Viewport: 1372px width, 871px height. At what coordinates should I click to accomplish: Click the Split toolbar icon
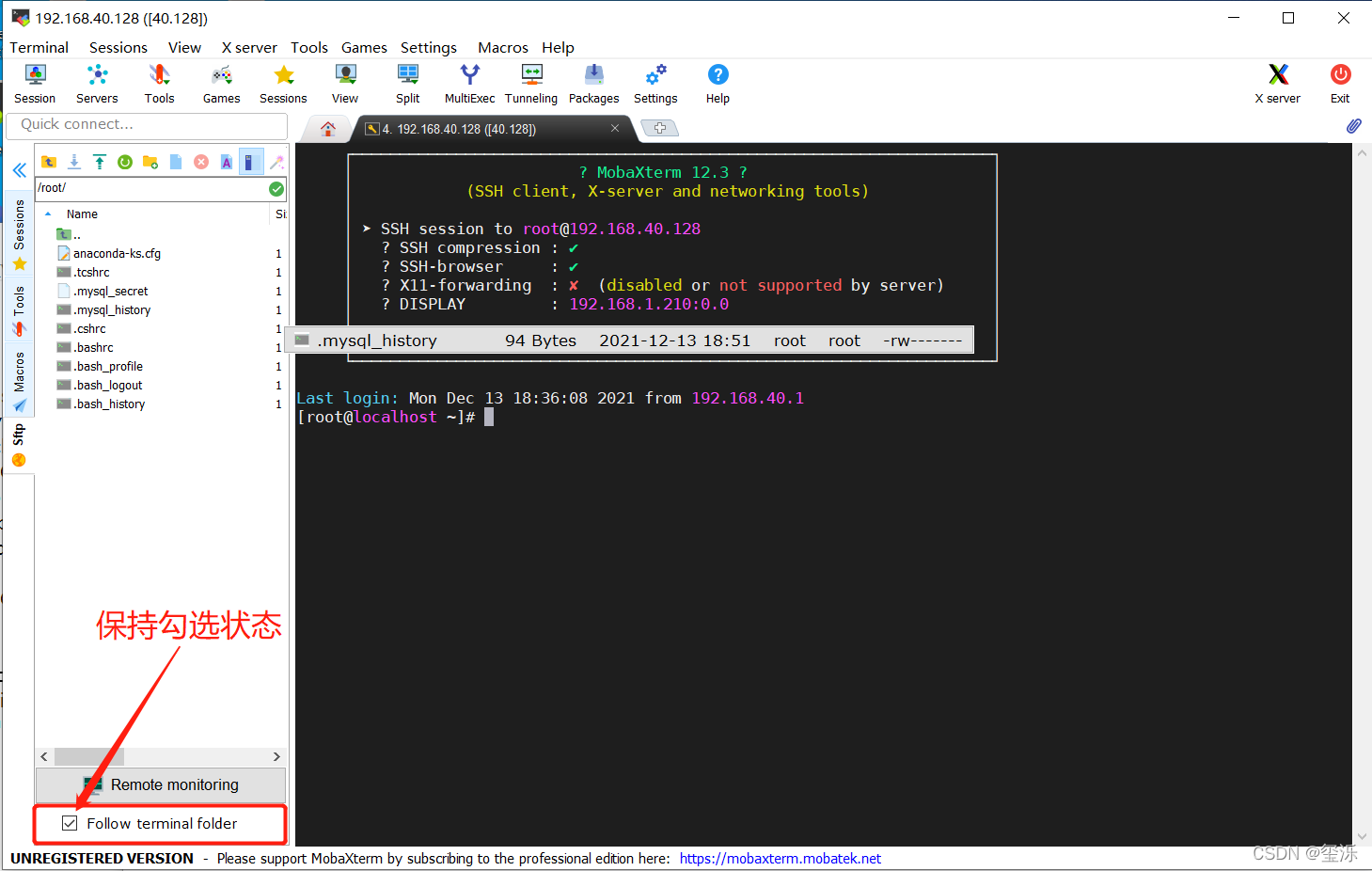(407, 84)
